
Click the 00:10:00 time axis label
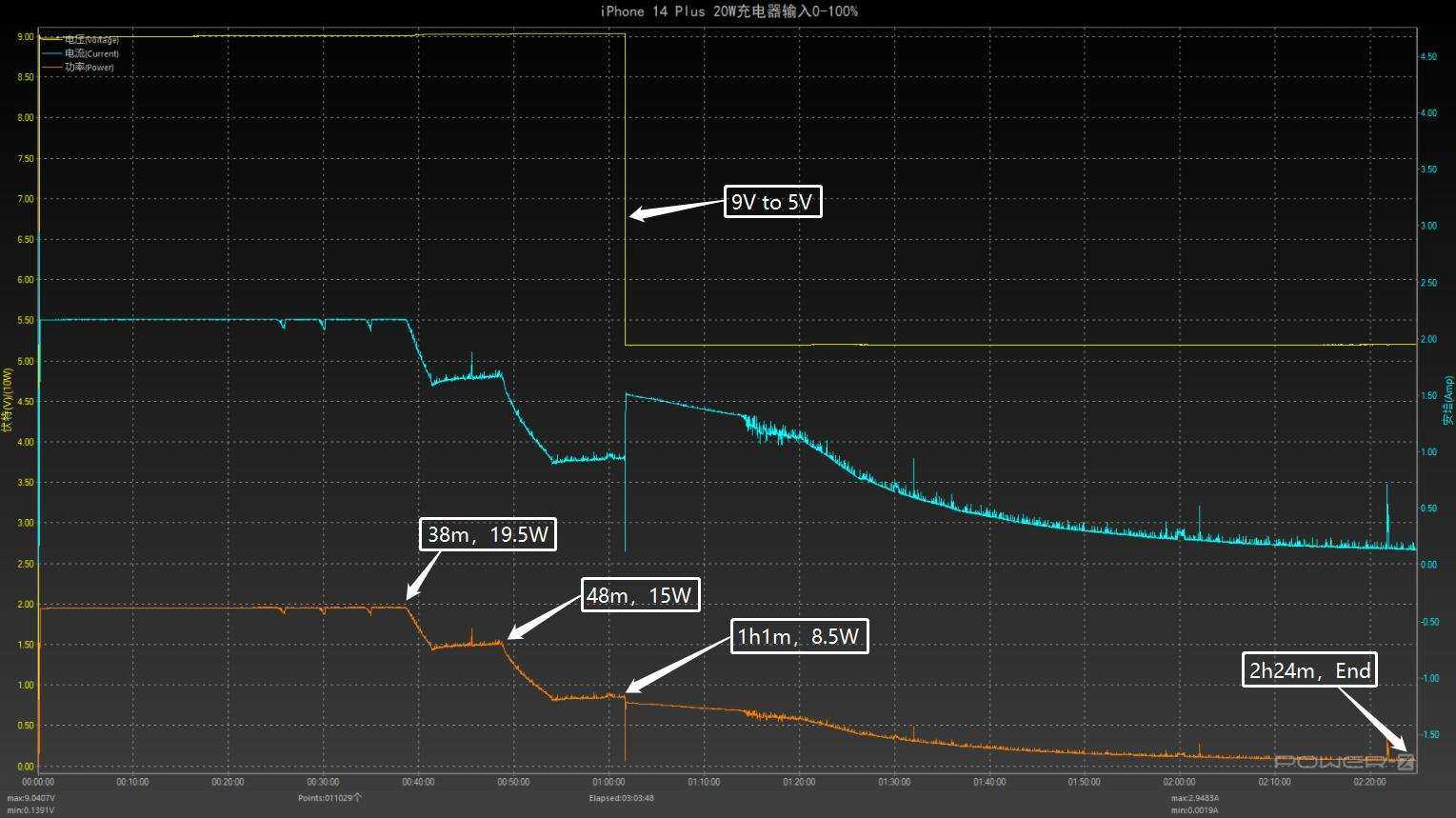(x=132, y=782)
